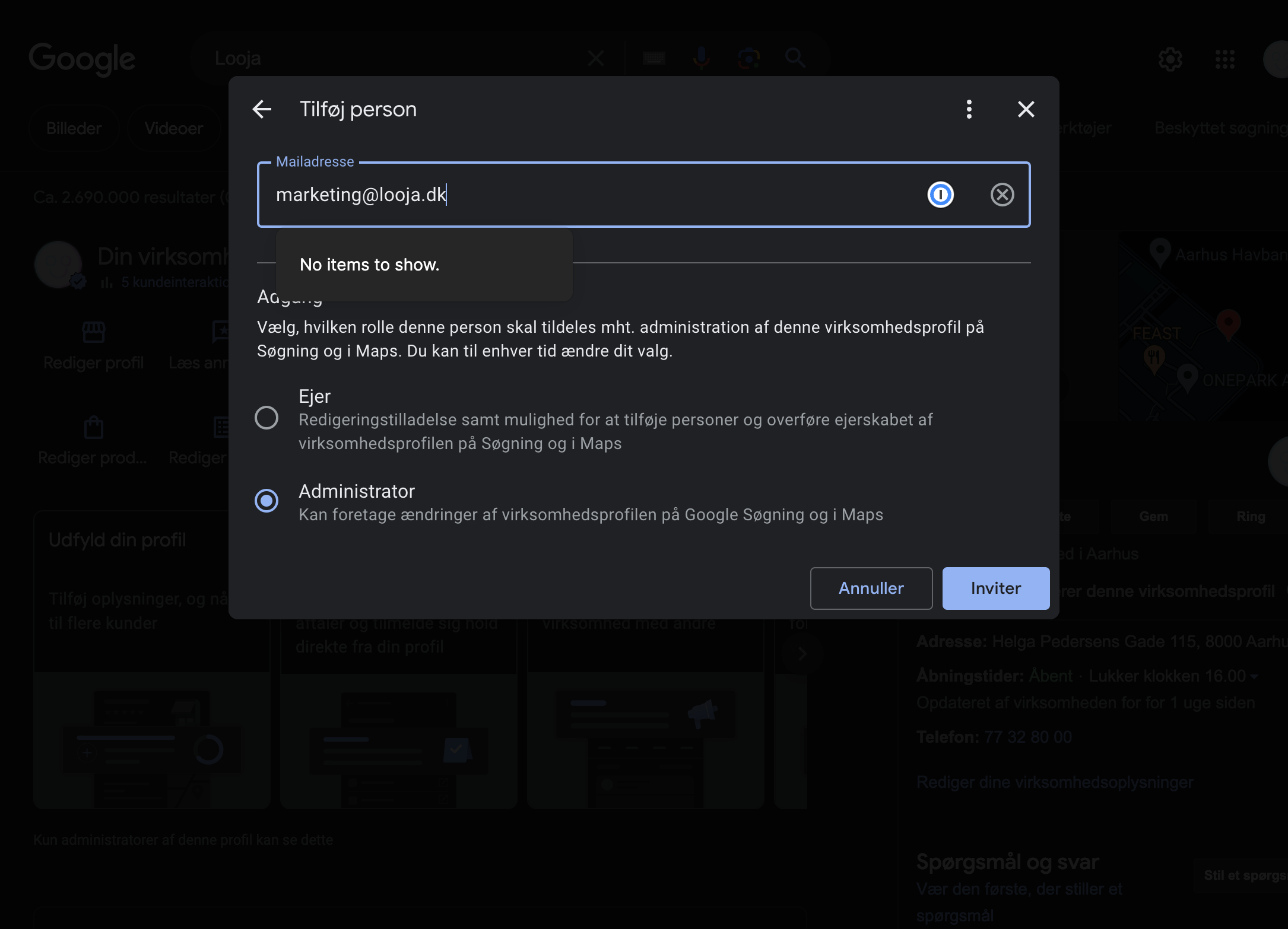
Task: Click the business profile avatar image
Action: (58, 265)
